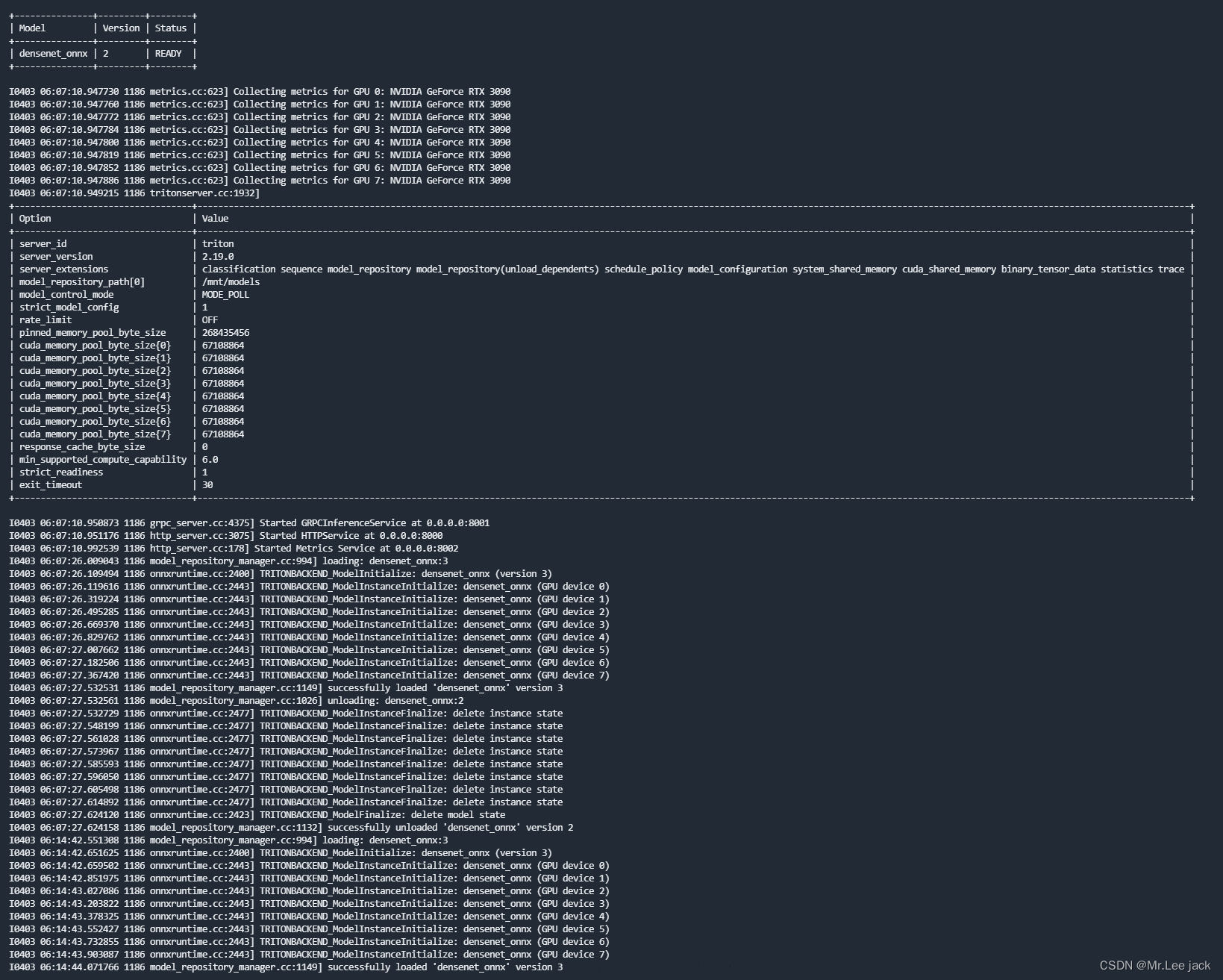Viewport: 1223px width, 980px height.
Task: Select the exit_timeout value 30
Action: pos(207,485)
